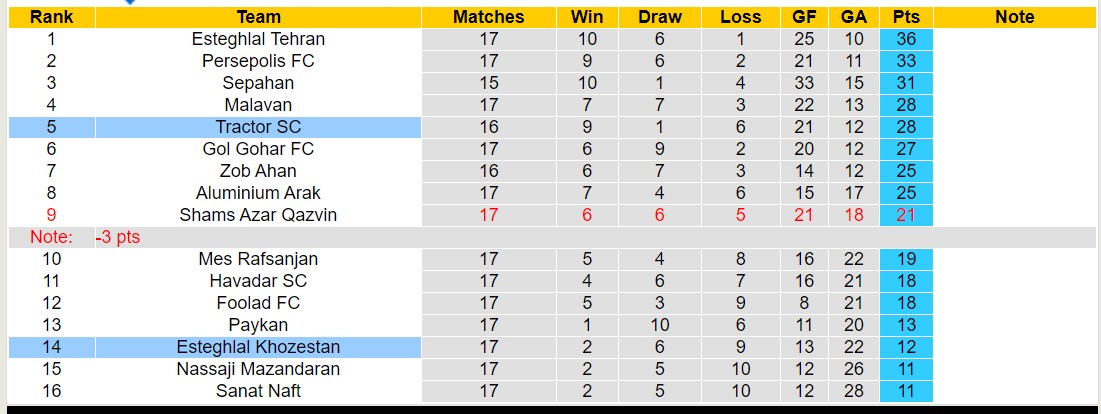Open the Malavan team page
The height and width of the screenshot is (414, 1101).
tap(258, 105)
